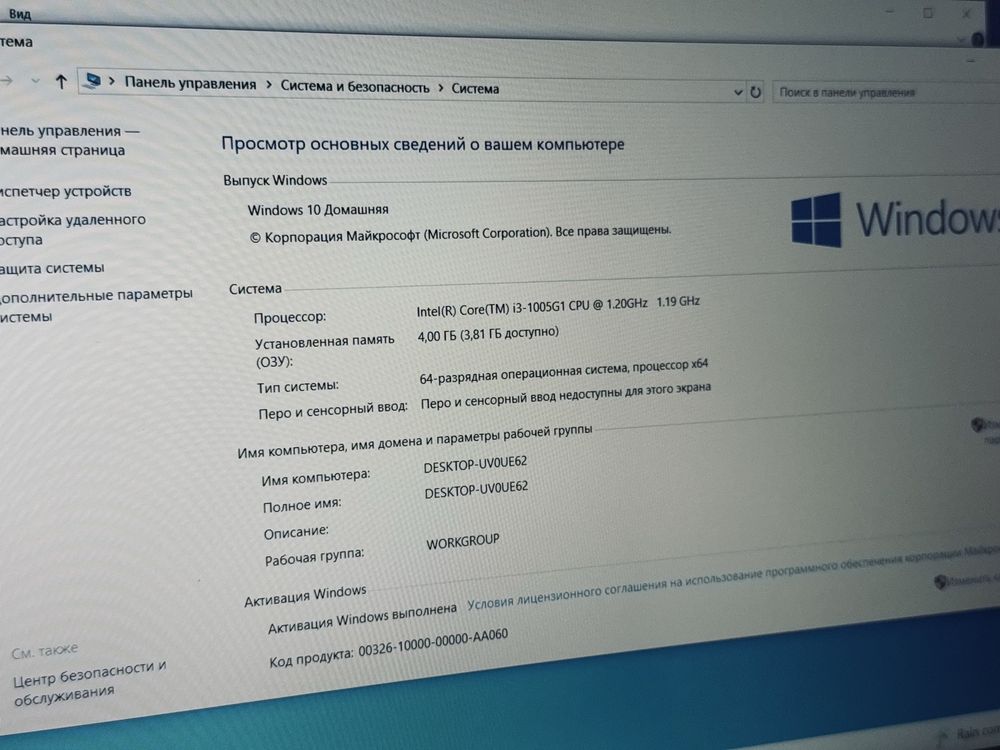This screenshot has width=1000, height=750.
Task: Select Система и безопасность breadcrumb
Action: pyautogui.click(x=355, y=87)
